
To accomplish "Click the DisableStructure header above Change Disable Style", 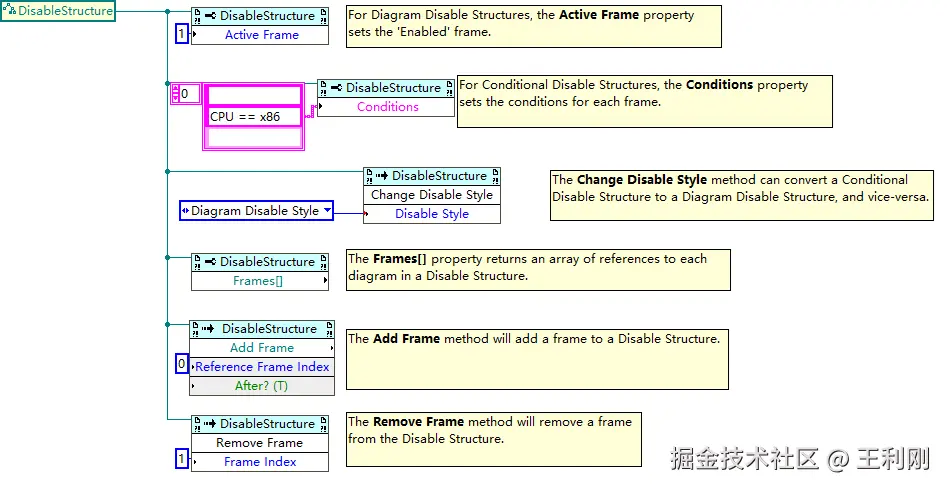I will (x=432, y=176).
